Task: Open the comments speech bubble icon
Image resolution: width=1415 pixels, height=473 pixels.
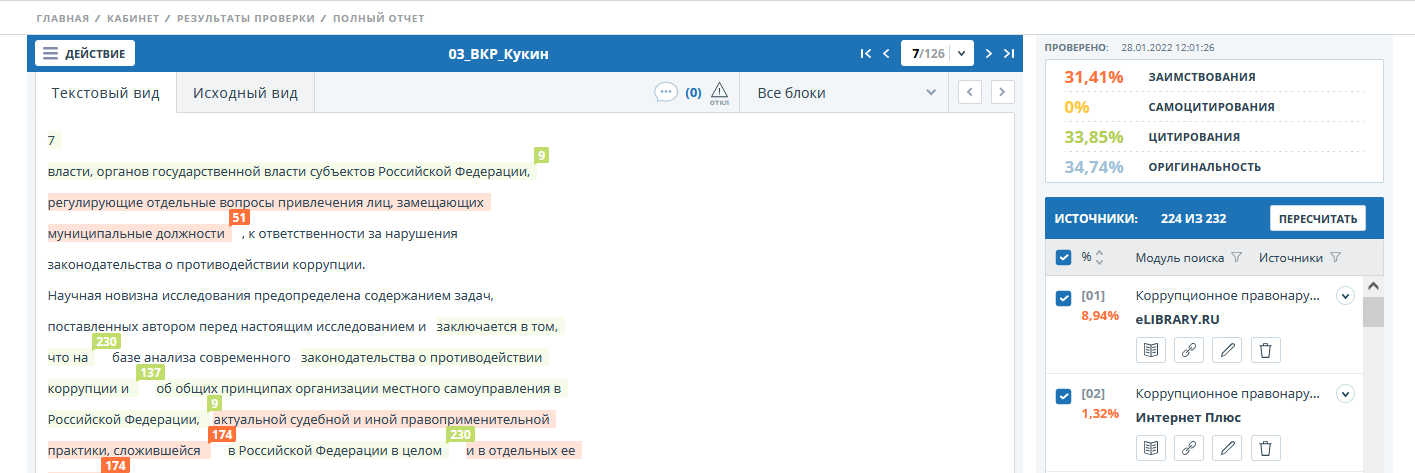Action: pos(666,92)
